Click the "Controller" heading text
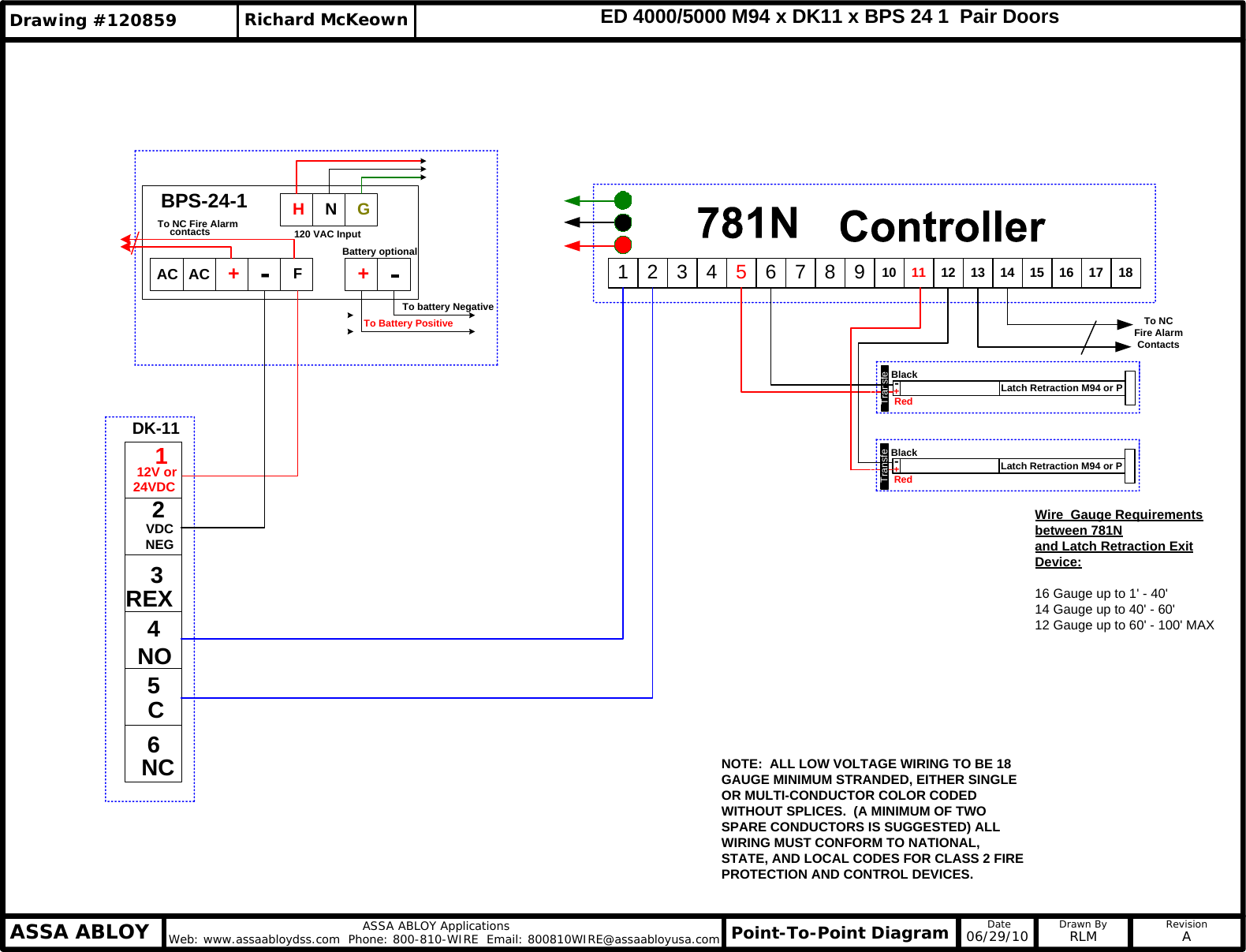1246x952 pixels. click(942, 227)
